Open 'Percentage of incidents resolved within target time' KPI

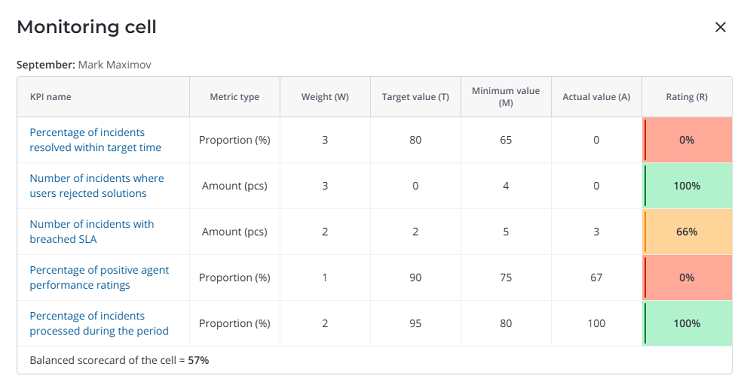click(95, 140)
